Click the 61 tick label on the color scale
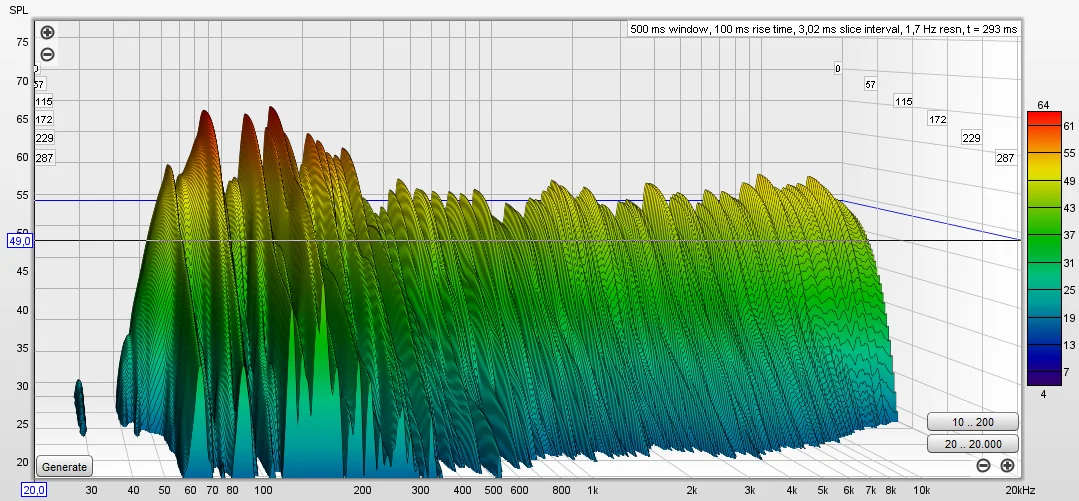 coord(1069,127)
